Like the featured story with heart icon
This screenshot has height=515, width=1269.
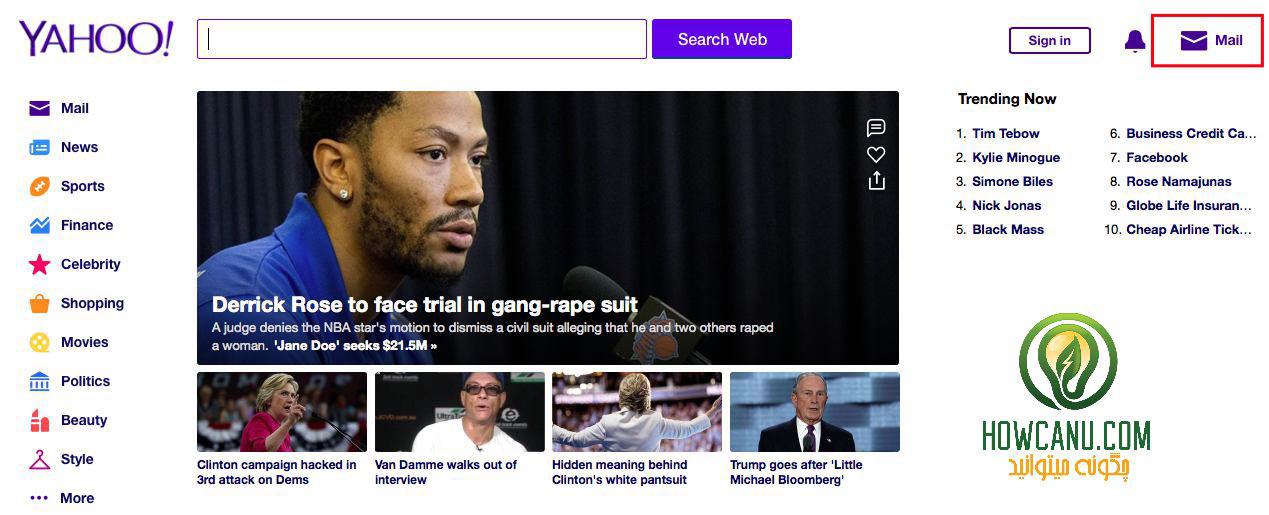pos(876,154)
